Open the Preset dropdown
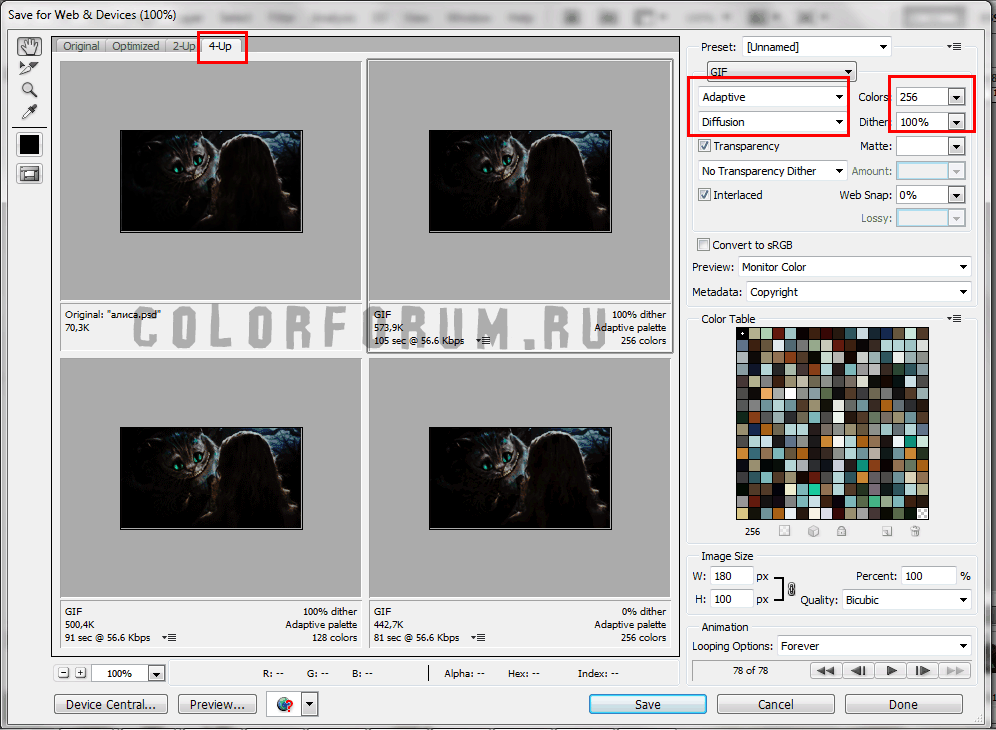The height and width of the screenshot is (730, 996). 817,46
